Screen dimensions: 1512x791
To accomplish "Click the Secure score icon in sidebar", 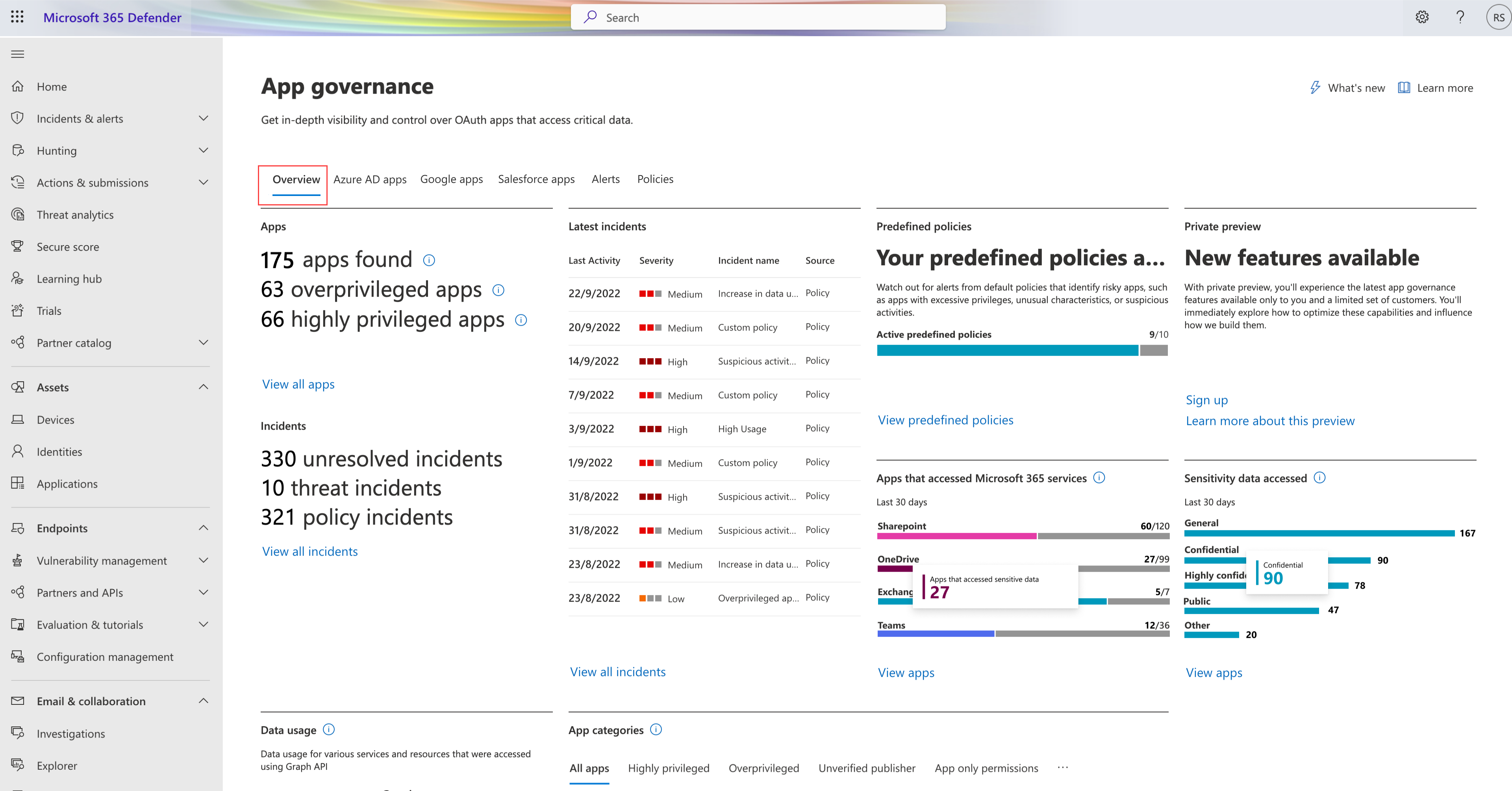I will tap(20, 246).
